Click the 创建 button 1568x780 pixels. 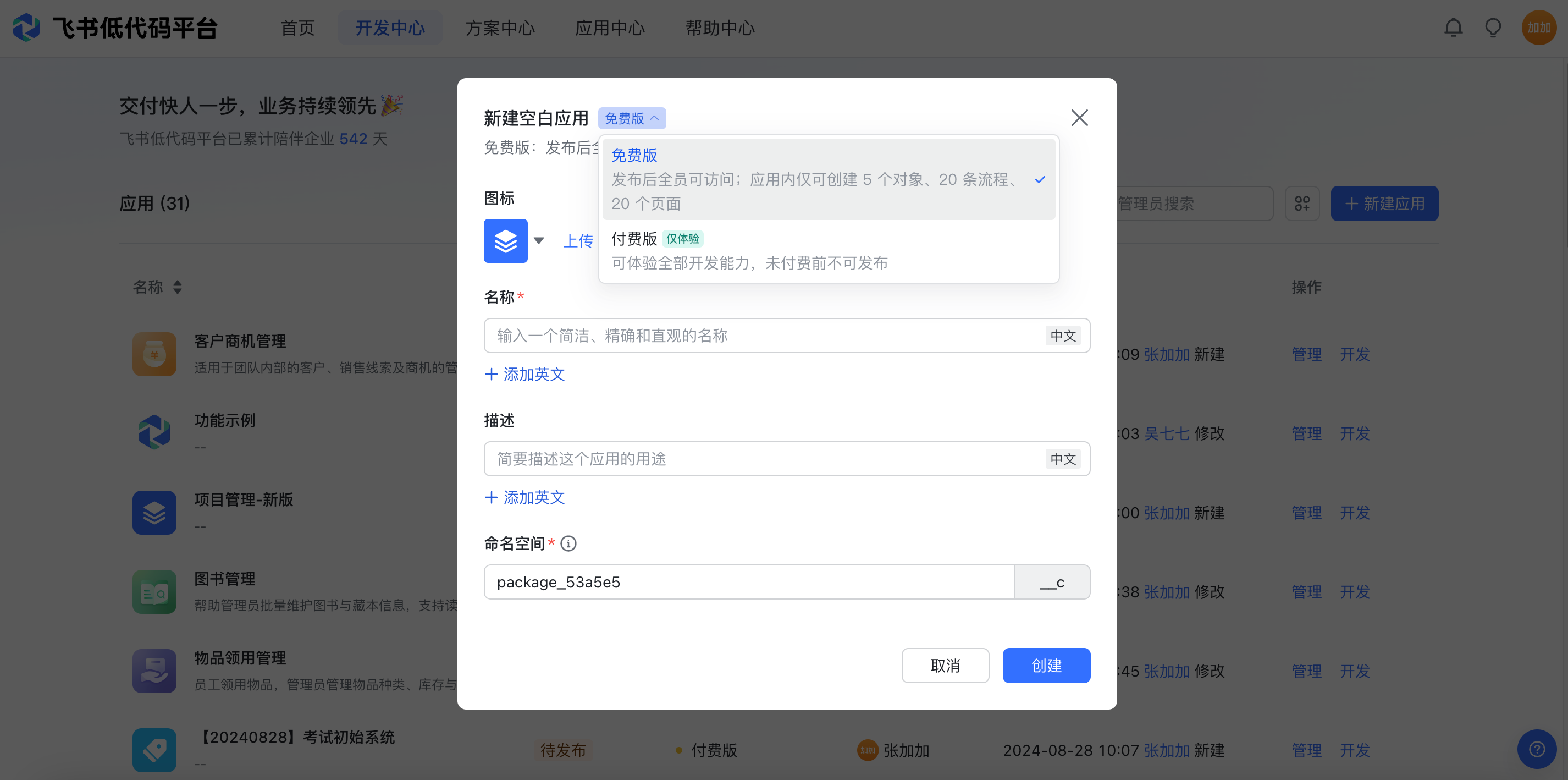[1046, 666]
